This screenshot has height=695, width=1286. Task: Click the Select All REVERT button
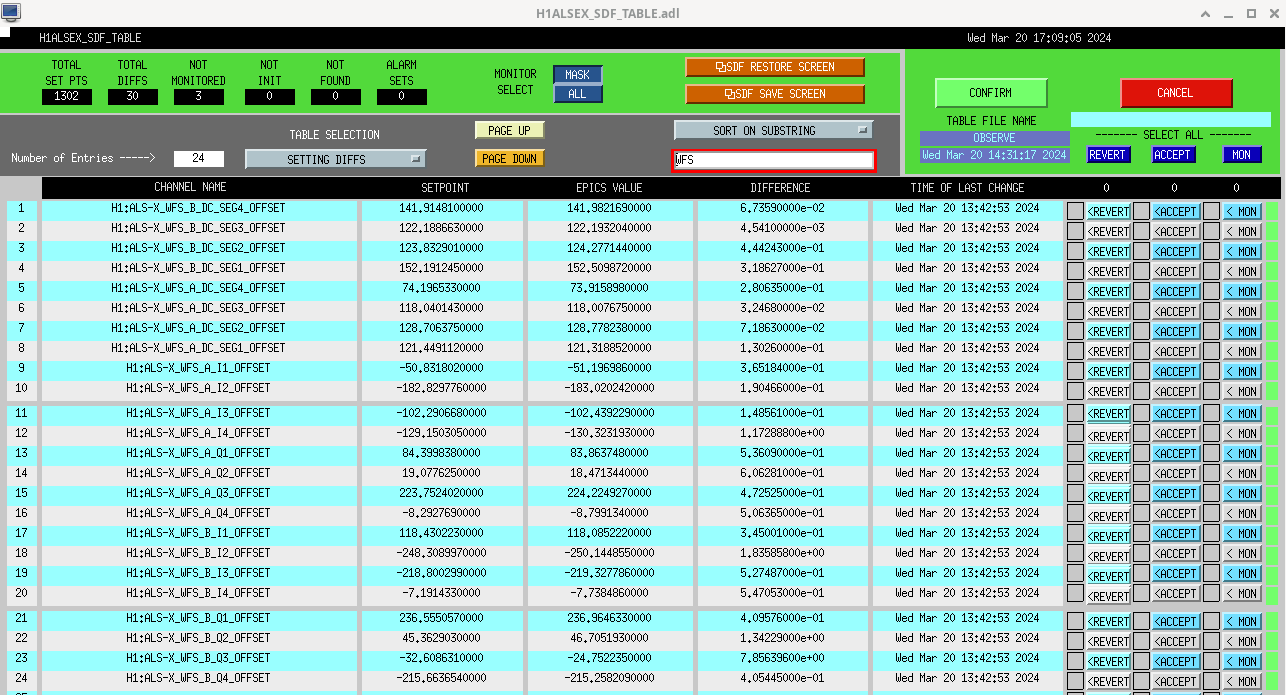point(1107,155)
